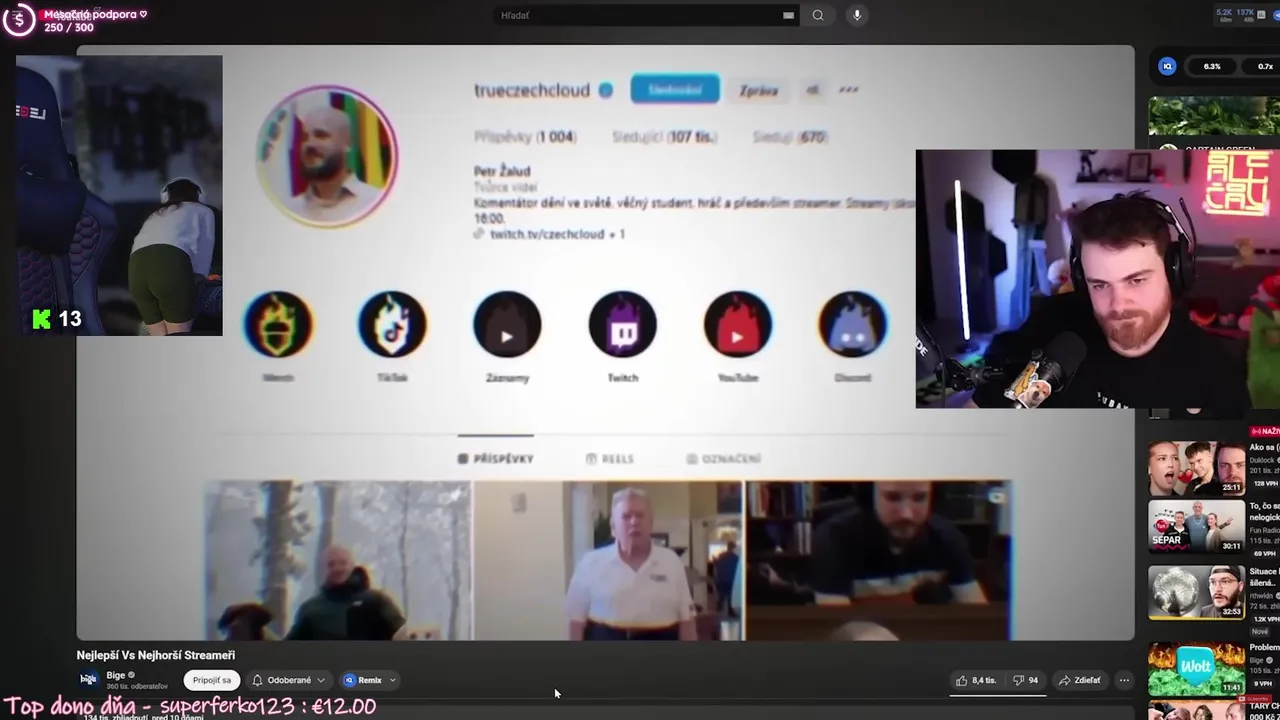Click the top-left chair camera overlay
1280x720 pixels.
click(119, 195)
